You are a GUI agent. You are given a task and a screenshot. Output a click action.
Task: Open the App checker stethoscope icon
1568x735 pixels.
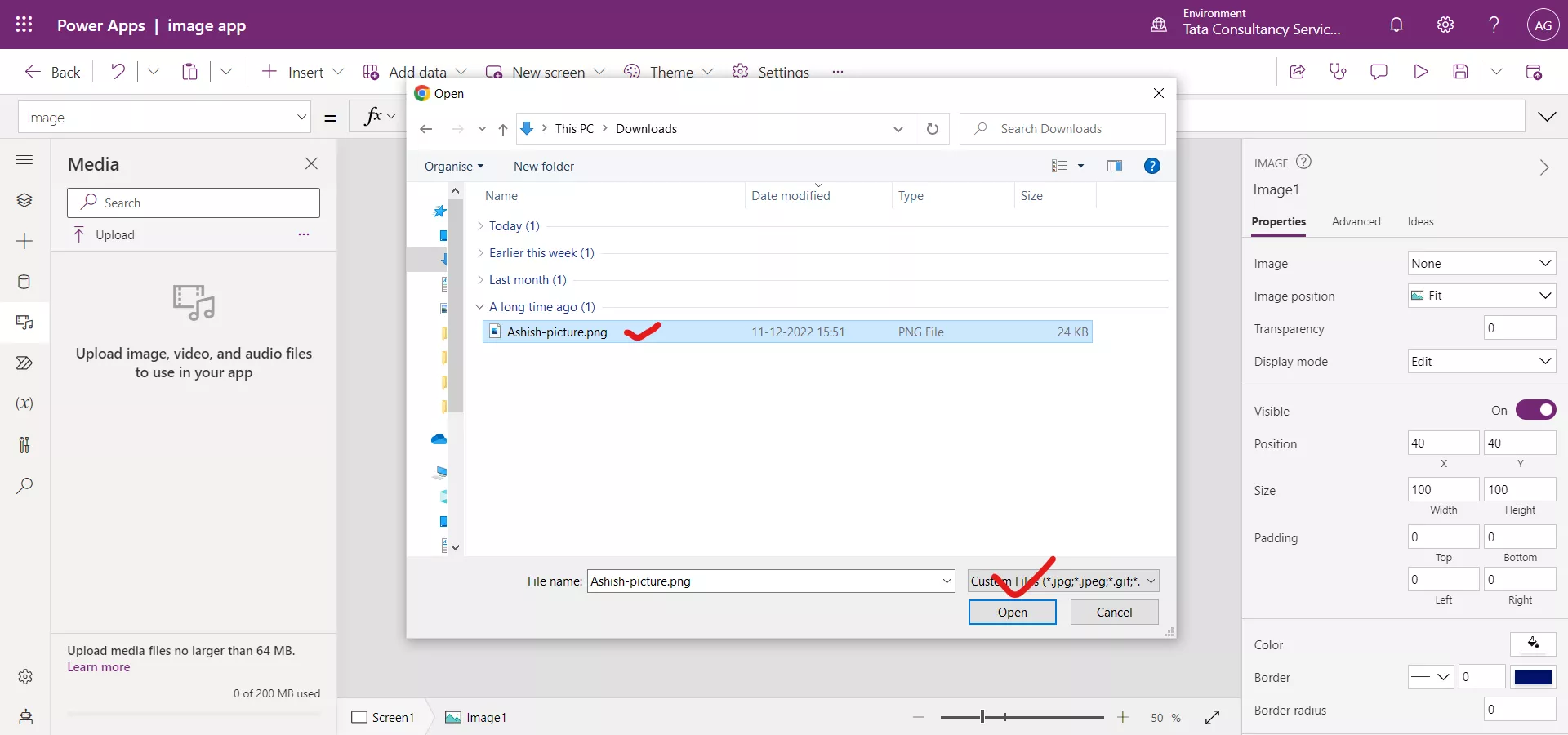(x=1338, y=72)
